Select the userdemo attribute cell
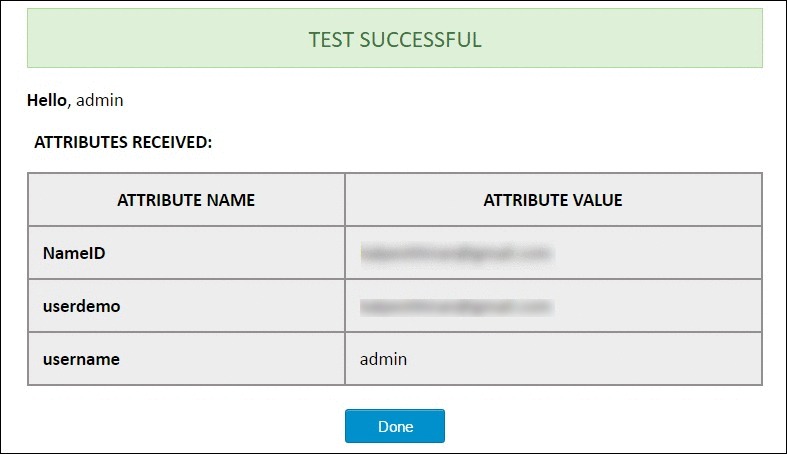The height and width of the screenshot is (454, 787). pyautogui.click(x=186, y=306)
